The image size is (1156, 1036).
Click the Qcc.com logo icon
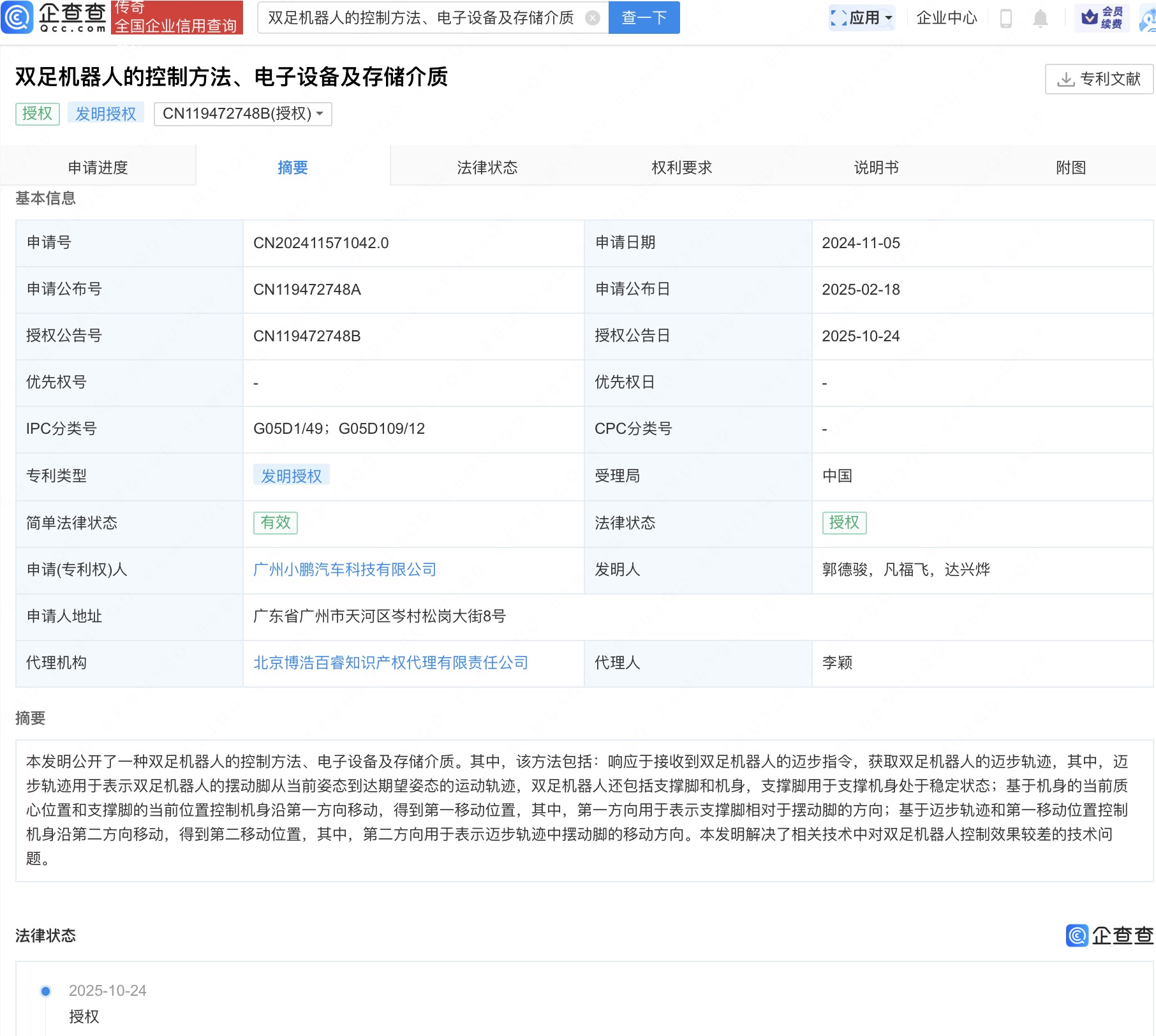[x=17, y=17]
